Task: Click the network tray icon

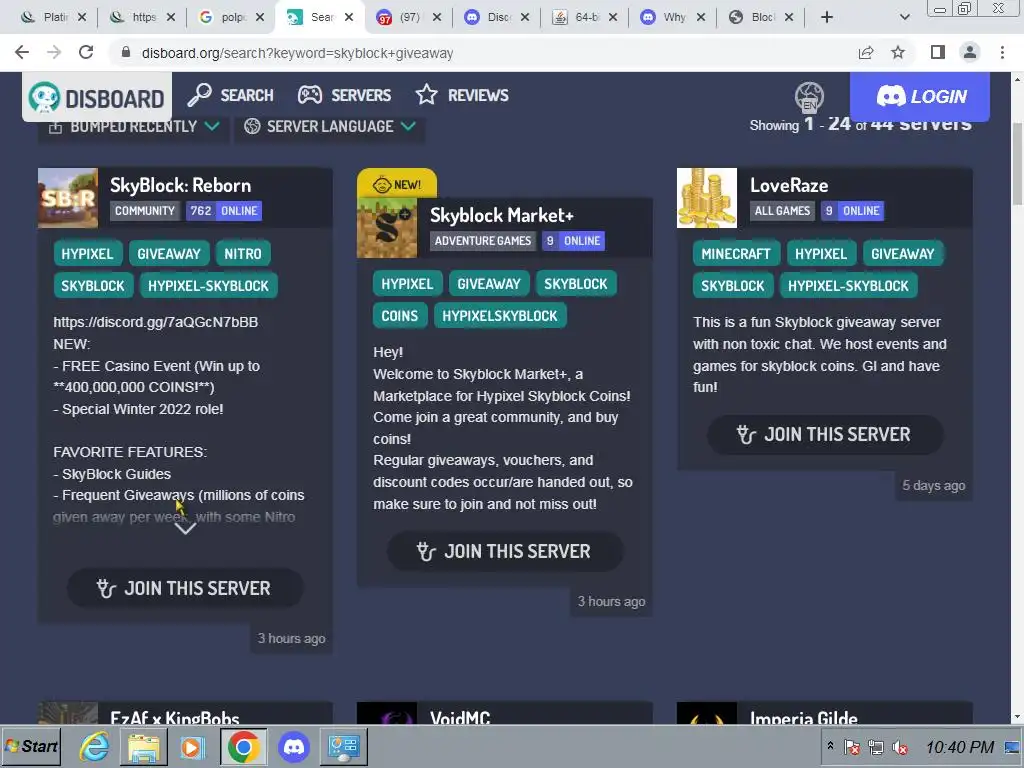Action: coord(876,747)
